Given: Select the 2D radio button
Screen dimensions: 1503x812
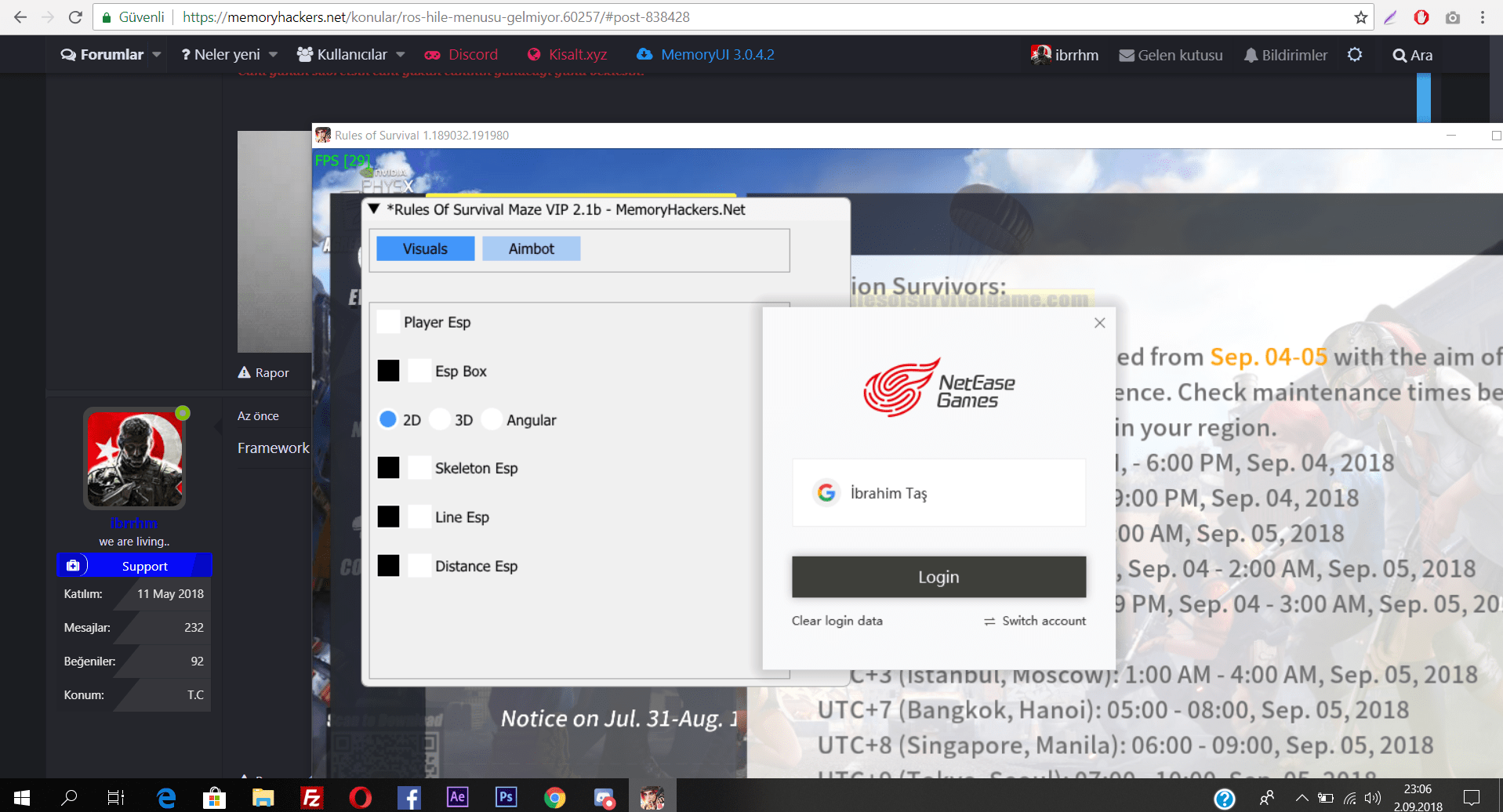Looking at the screenshot, I should tap(387, 419).
